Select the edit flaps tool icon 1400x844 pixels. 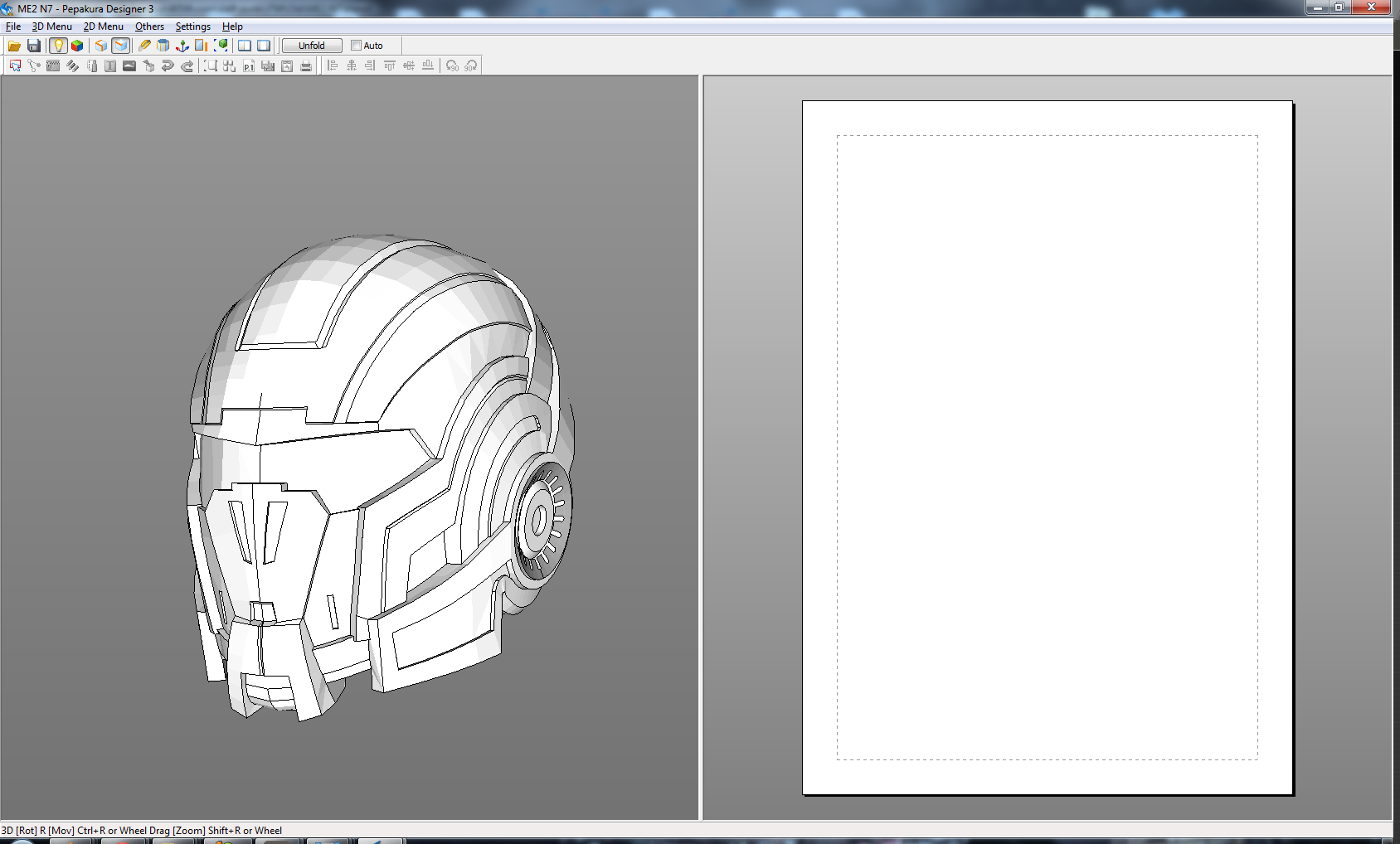tap(53, 65)
